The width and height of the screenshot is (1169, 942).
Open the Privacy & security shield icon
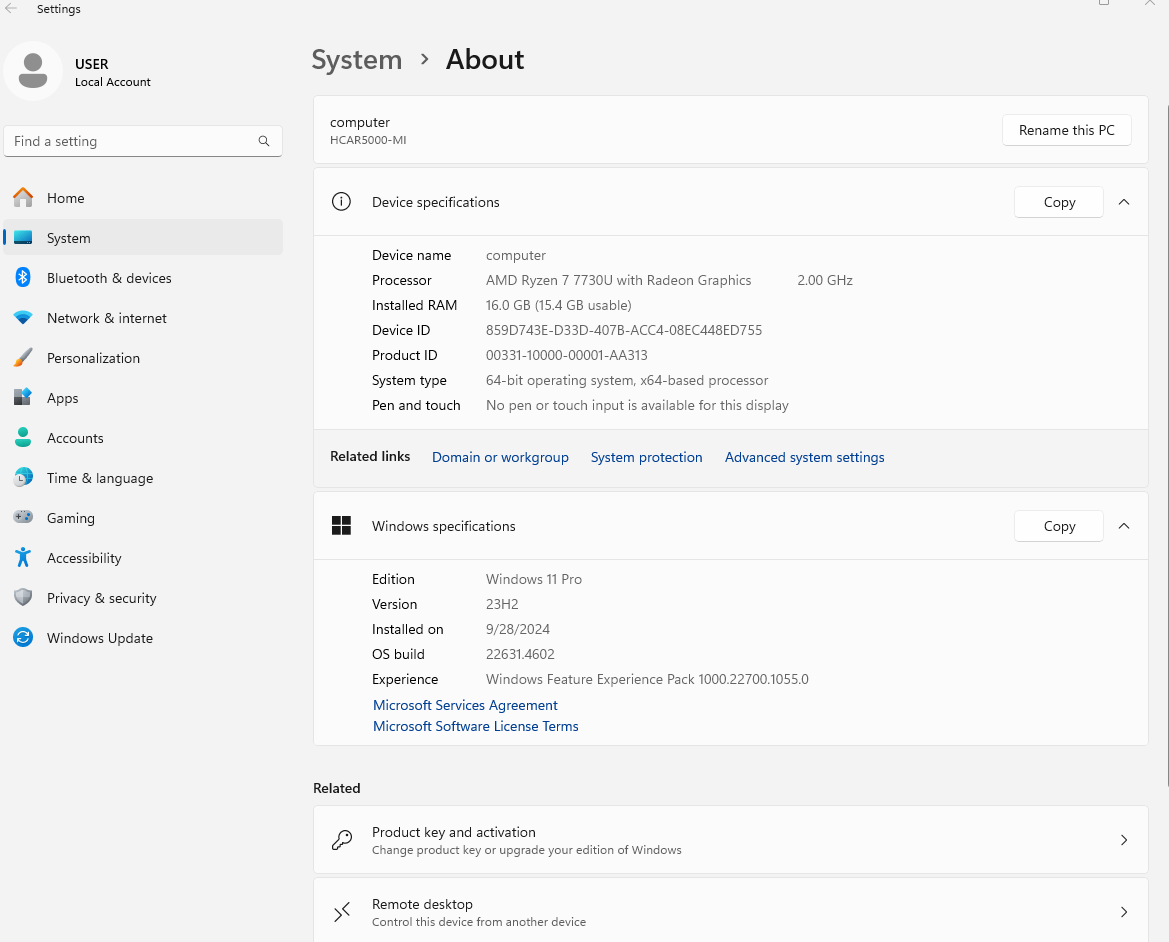[23, 598]
